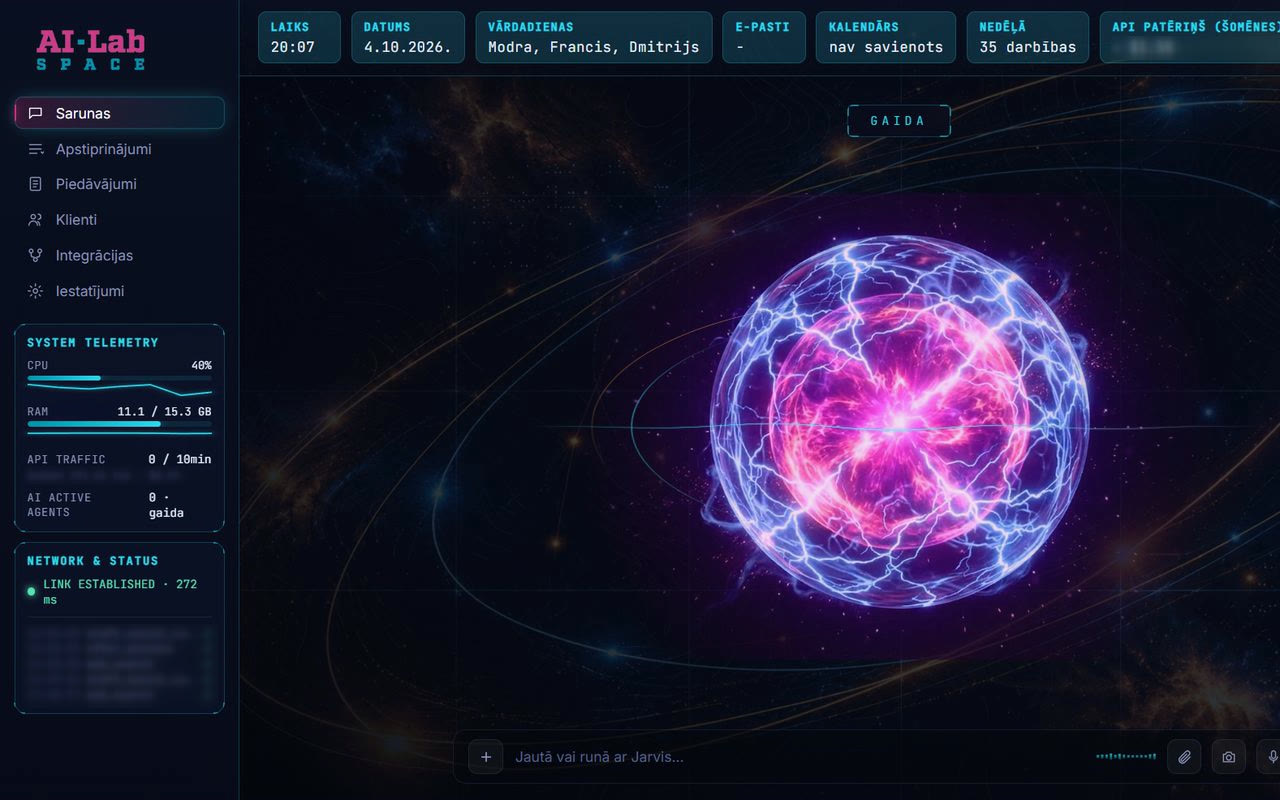Click the RAM value "11.1 / 15.3 GB"
1280x800 pixels.
pos(164,412)
